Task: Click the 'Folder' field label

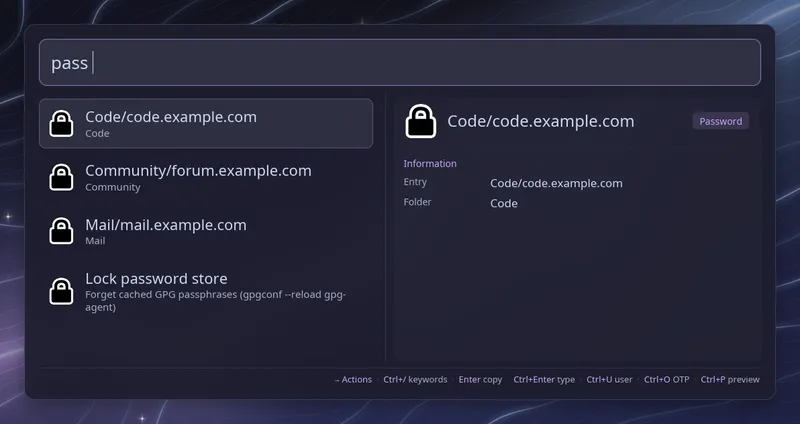Action: [417, 202]
